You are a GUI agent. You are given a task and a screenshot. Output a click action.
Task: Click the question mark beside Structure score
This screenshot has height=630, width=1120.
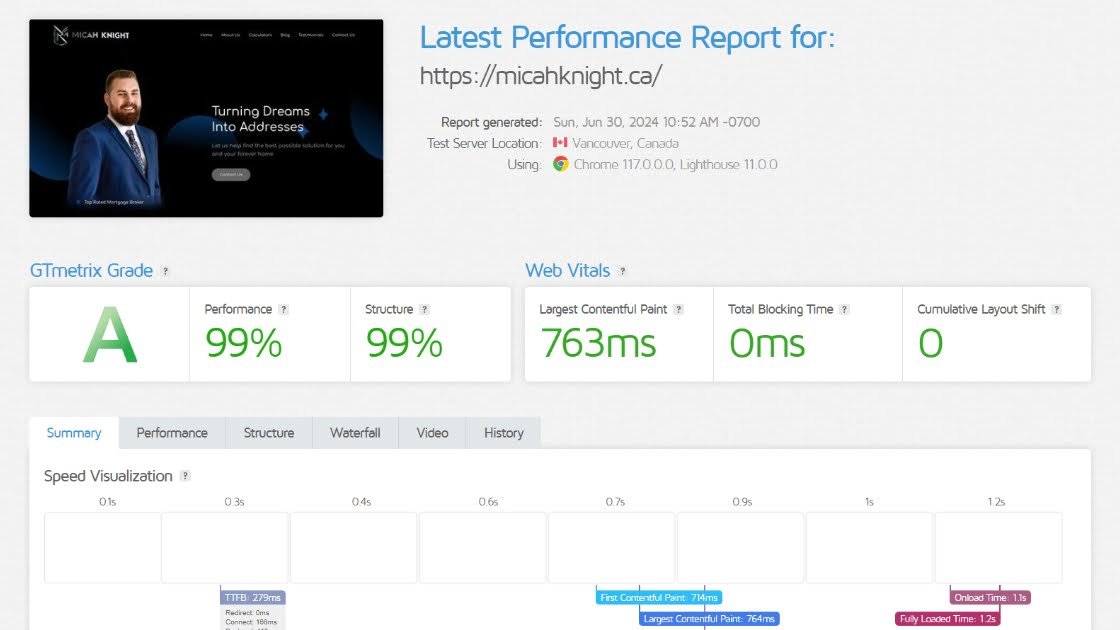coord(424,310)
